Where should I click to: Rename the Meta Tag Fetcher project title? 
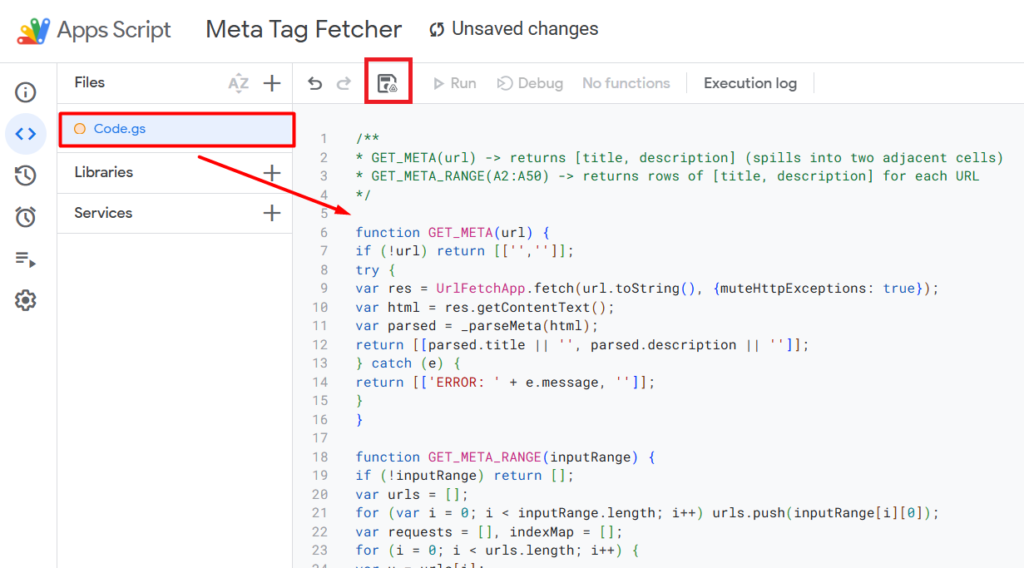click(304, 29)
